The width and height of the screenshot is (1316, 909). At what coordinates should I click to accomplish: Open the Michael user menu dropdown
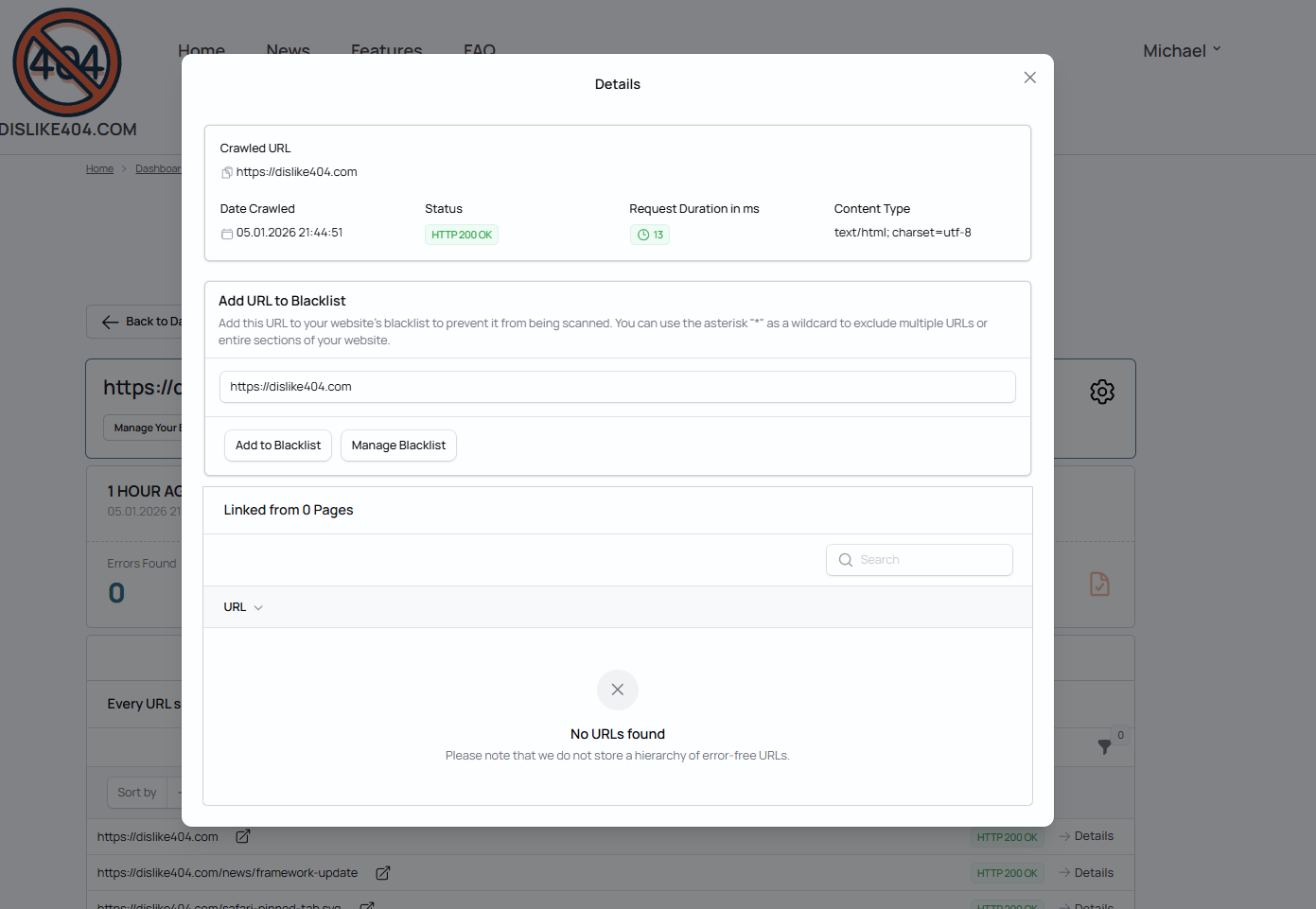(1182, 51)
